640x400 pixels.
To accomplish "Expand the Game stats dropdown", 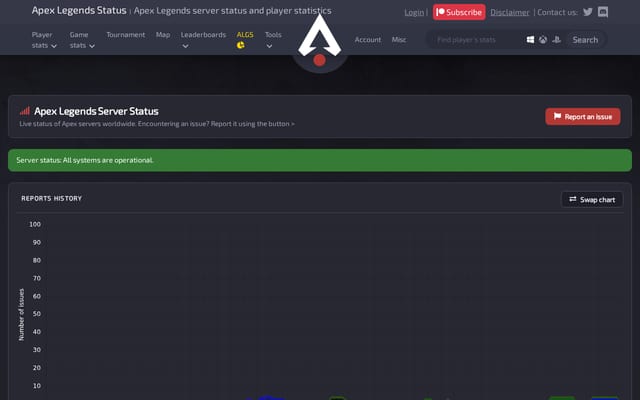I will click(x=82, y=40).
